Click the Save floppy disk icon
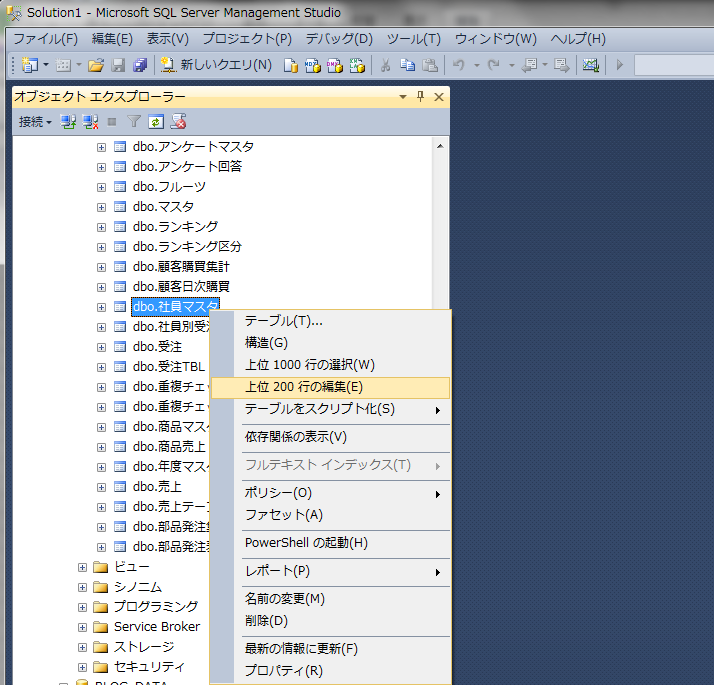 coord(118,65)
